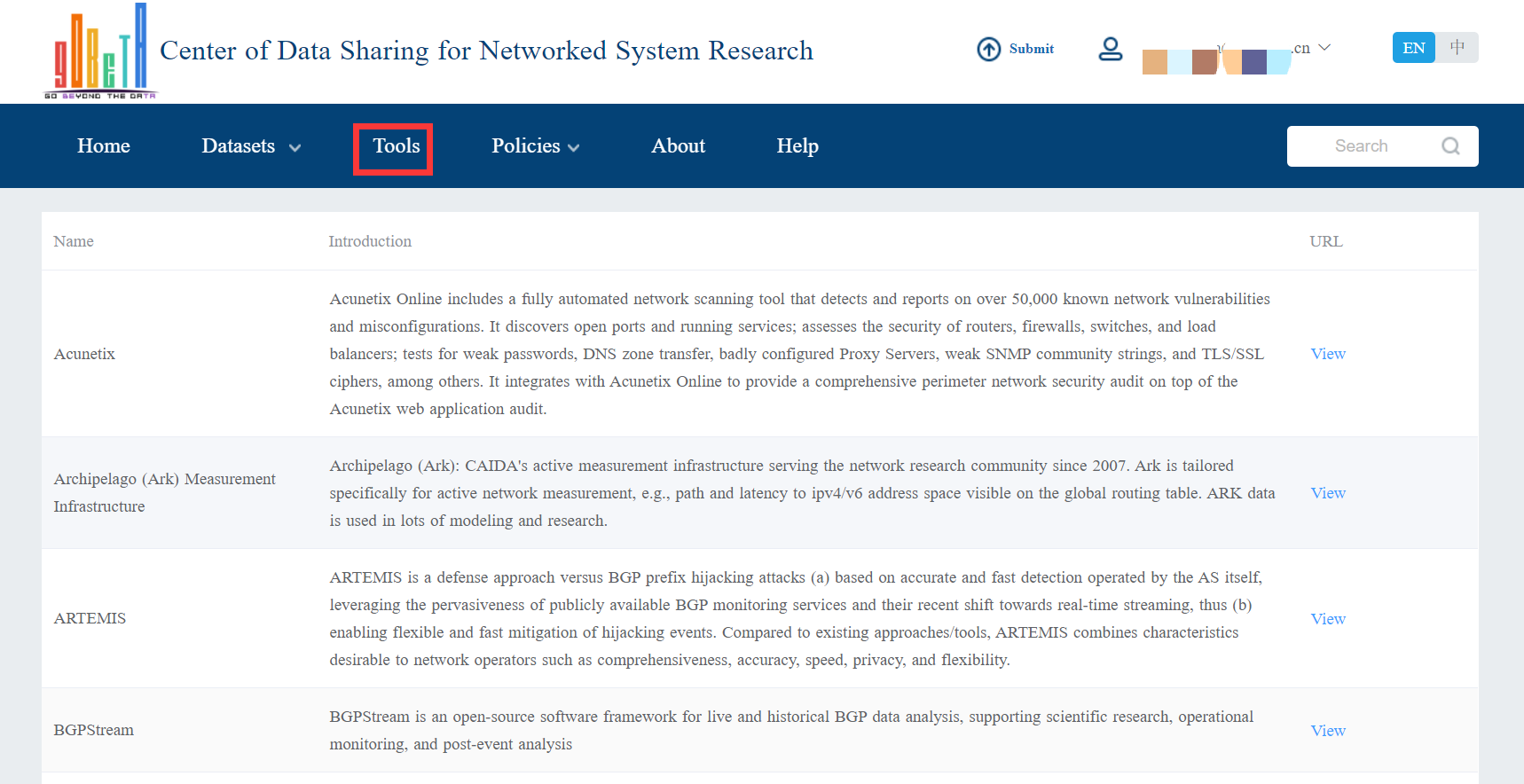Open View link for BGPStream
1524x784 pixels.
pyautogui.click(x=1328, y=731)
